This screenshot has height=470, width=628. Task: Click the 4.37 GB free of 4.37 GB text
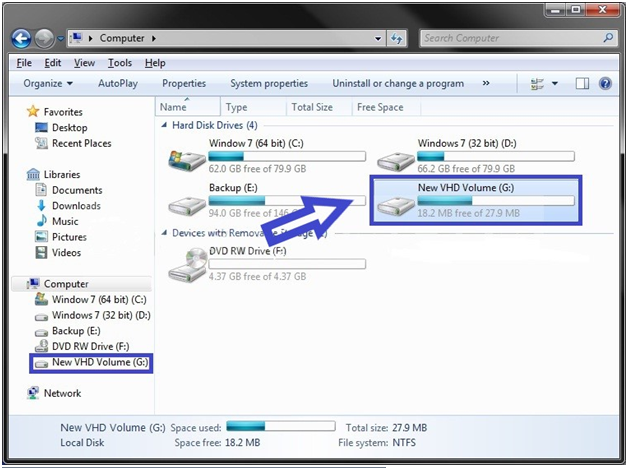tap(257, 277)
